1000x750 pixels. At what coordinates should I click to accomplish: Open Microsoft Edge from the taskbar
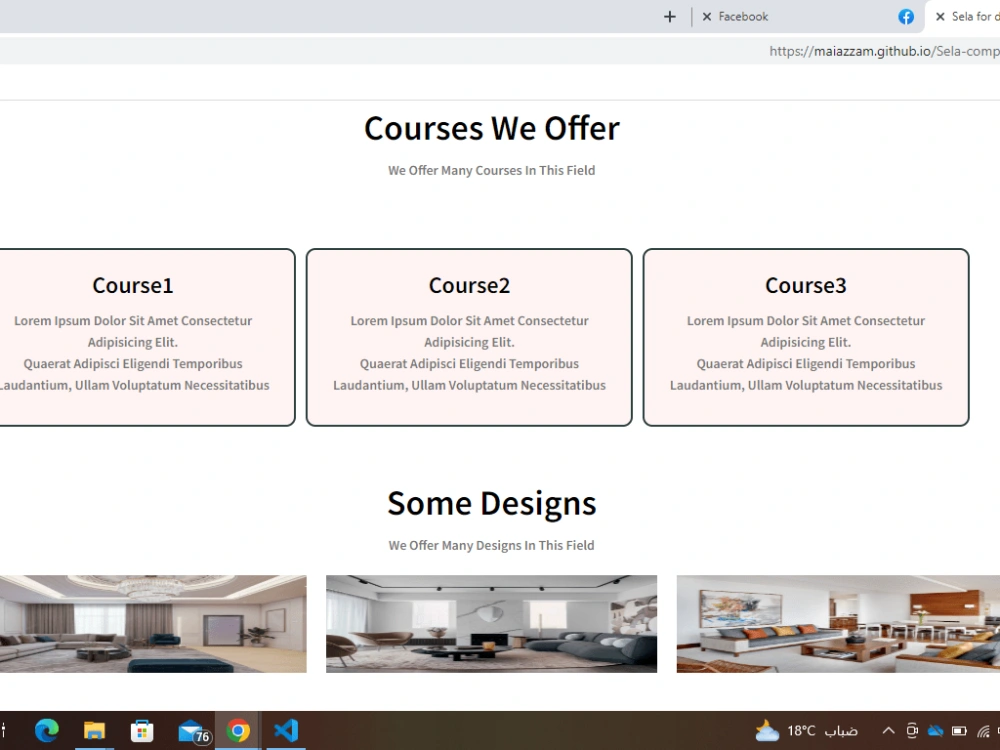tap(47, 730)
